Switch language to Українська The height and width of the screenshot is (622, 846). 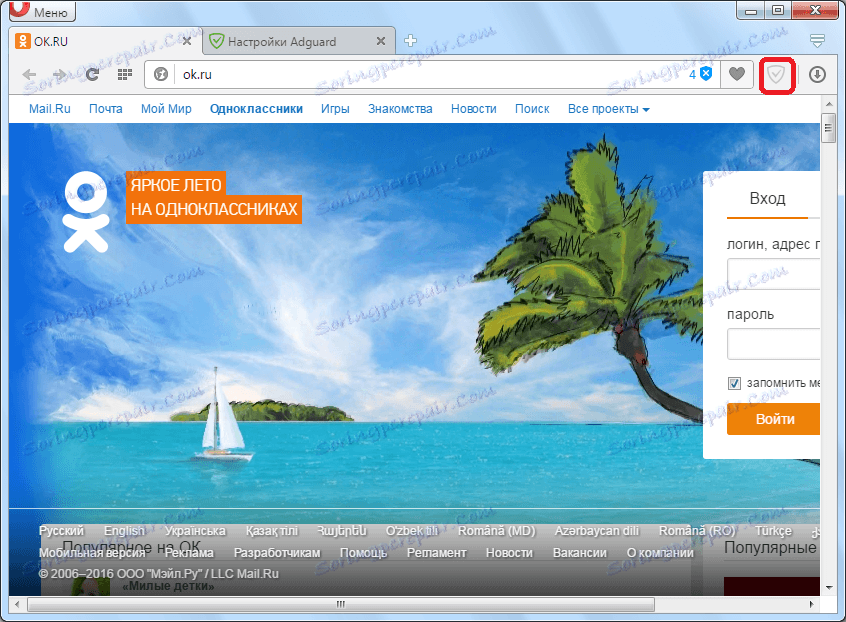[x=195, y=531]
